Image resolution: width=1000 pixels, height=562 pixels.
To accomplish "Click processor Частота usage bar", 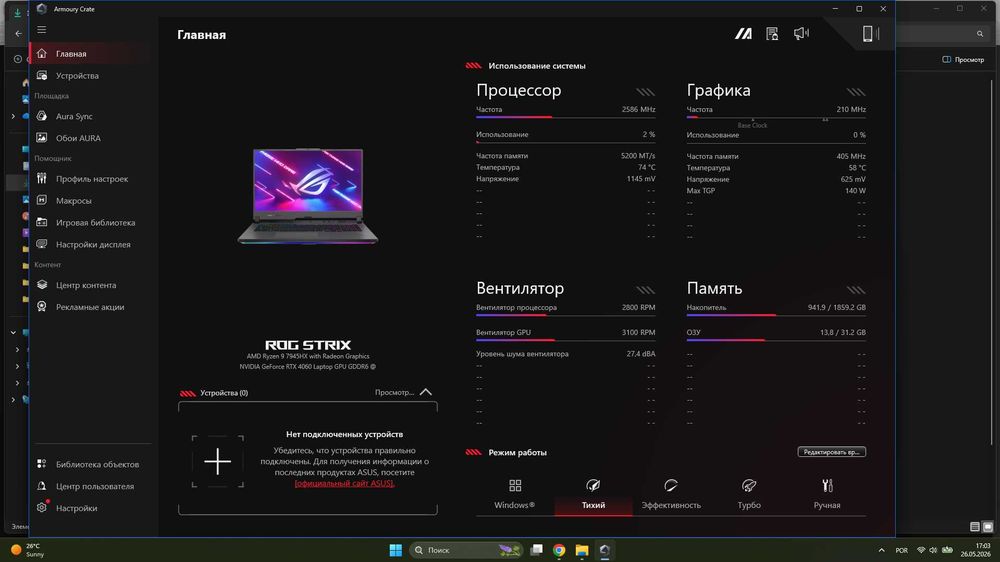I will [566, 117].
